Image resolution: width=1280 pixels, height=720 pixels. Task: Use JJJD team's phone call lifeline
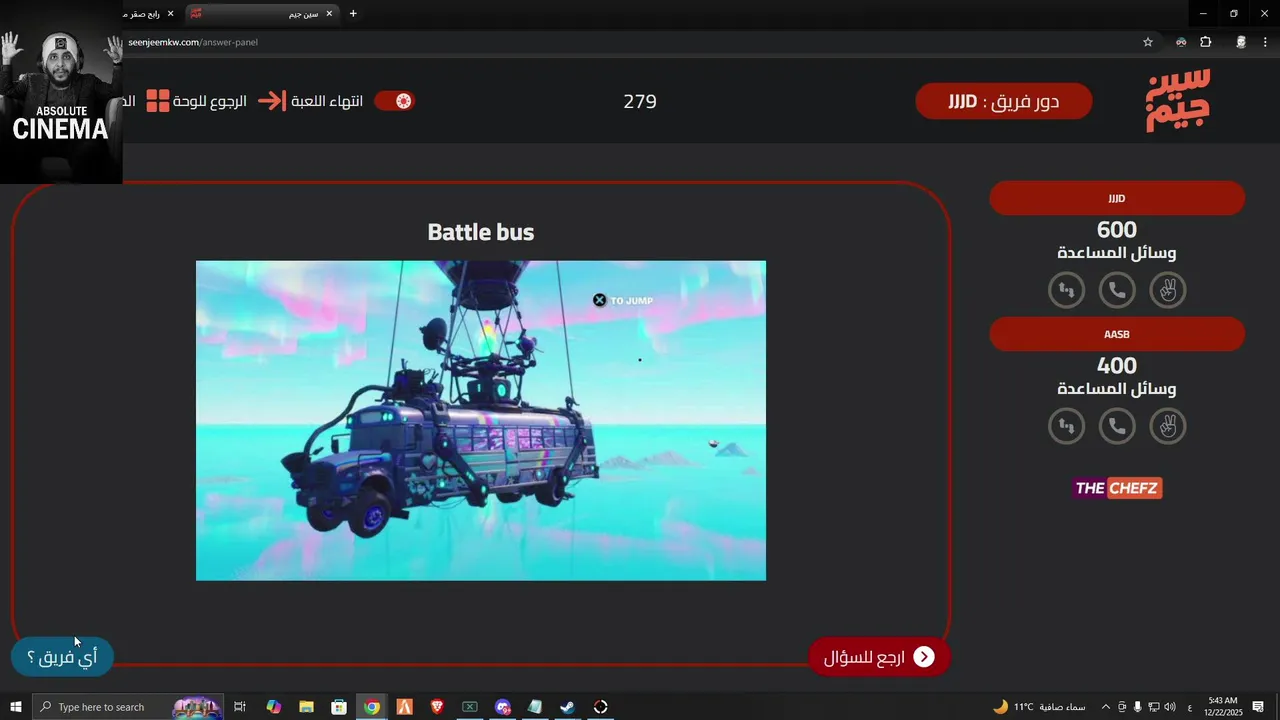coord(1117,290)
